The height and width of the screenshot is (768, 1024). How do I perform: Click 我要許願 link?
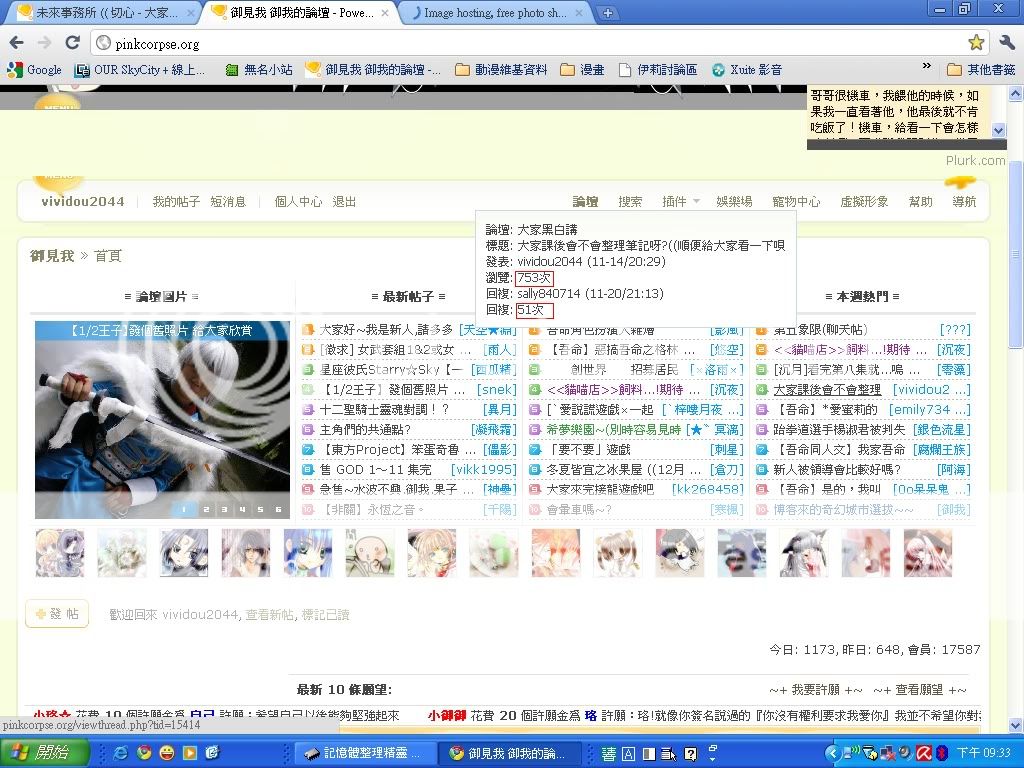[815, 690]
